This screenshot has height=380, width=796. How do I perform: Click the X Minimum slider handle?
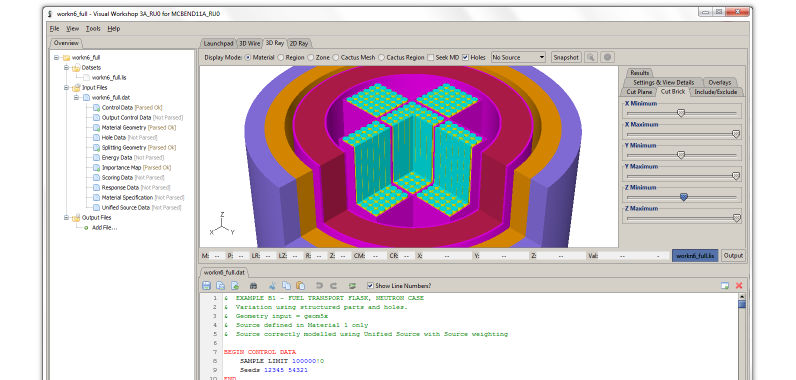[681, 113]
